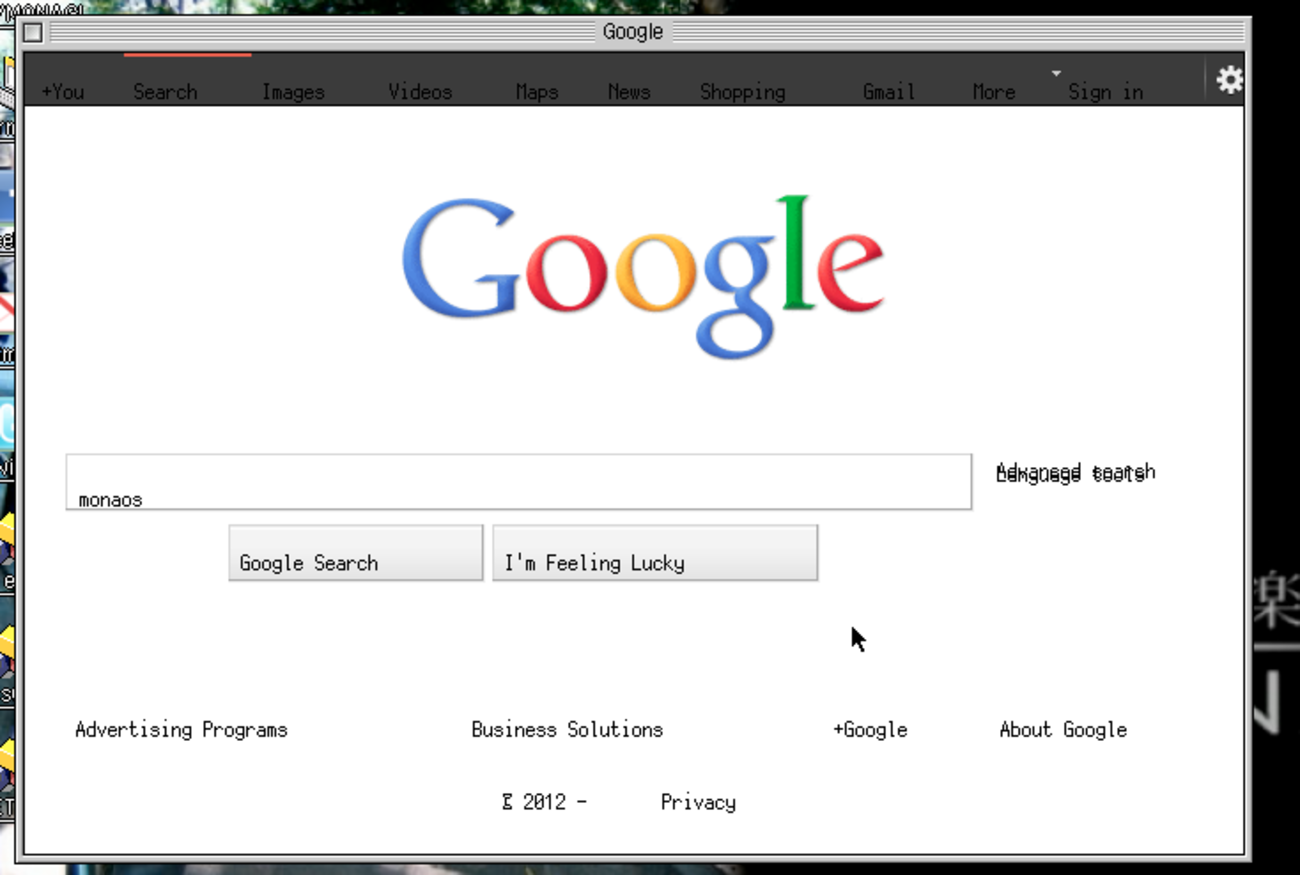Select the Search tab
The image size is (1300, 875).
click(x=165, y=92)
